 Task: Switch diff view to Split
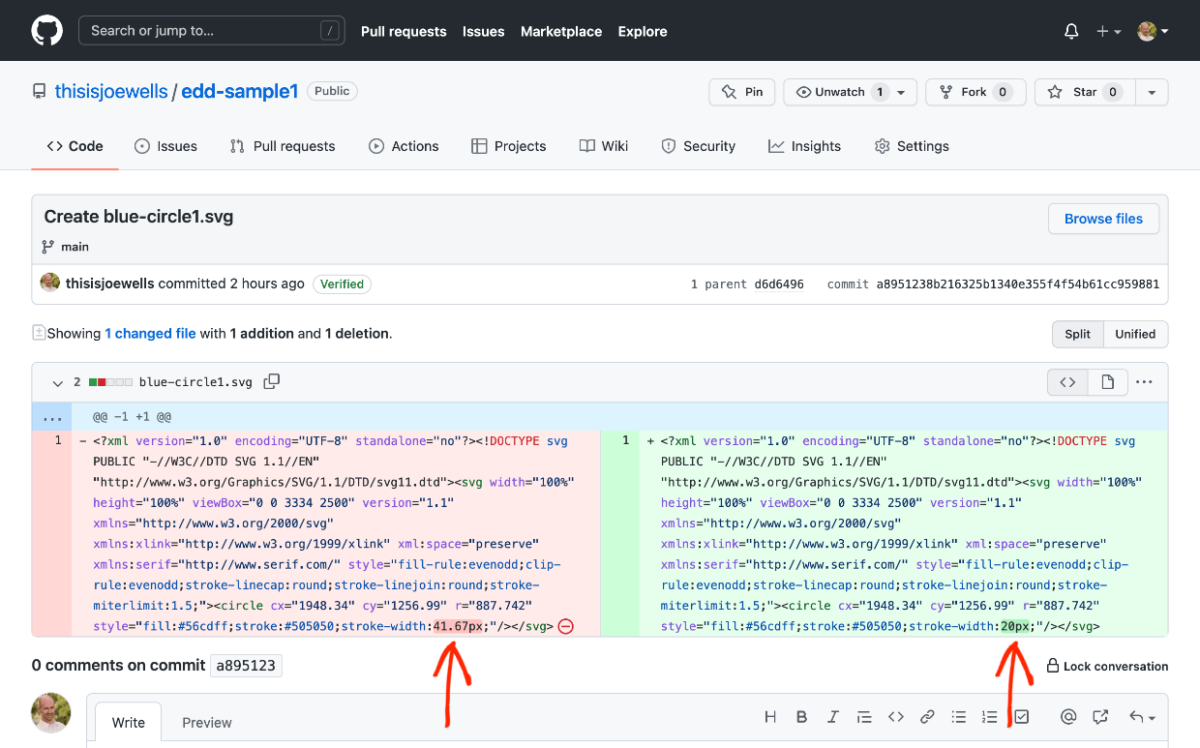click(x=1077, y=334)
